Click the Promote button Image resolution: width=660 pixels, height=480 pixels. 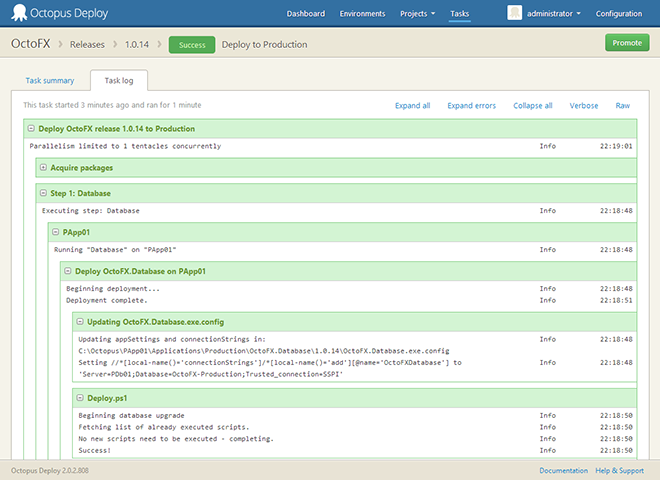pos(627,43)
